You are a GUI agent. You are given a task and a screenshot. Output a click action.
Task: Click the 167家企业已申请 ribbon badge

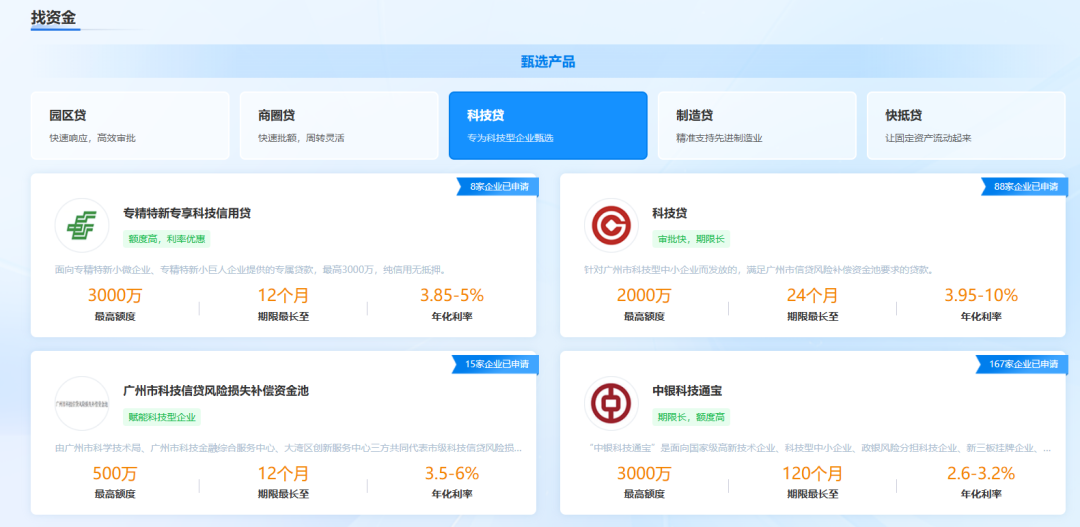[1022, 364]
